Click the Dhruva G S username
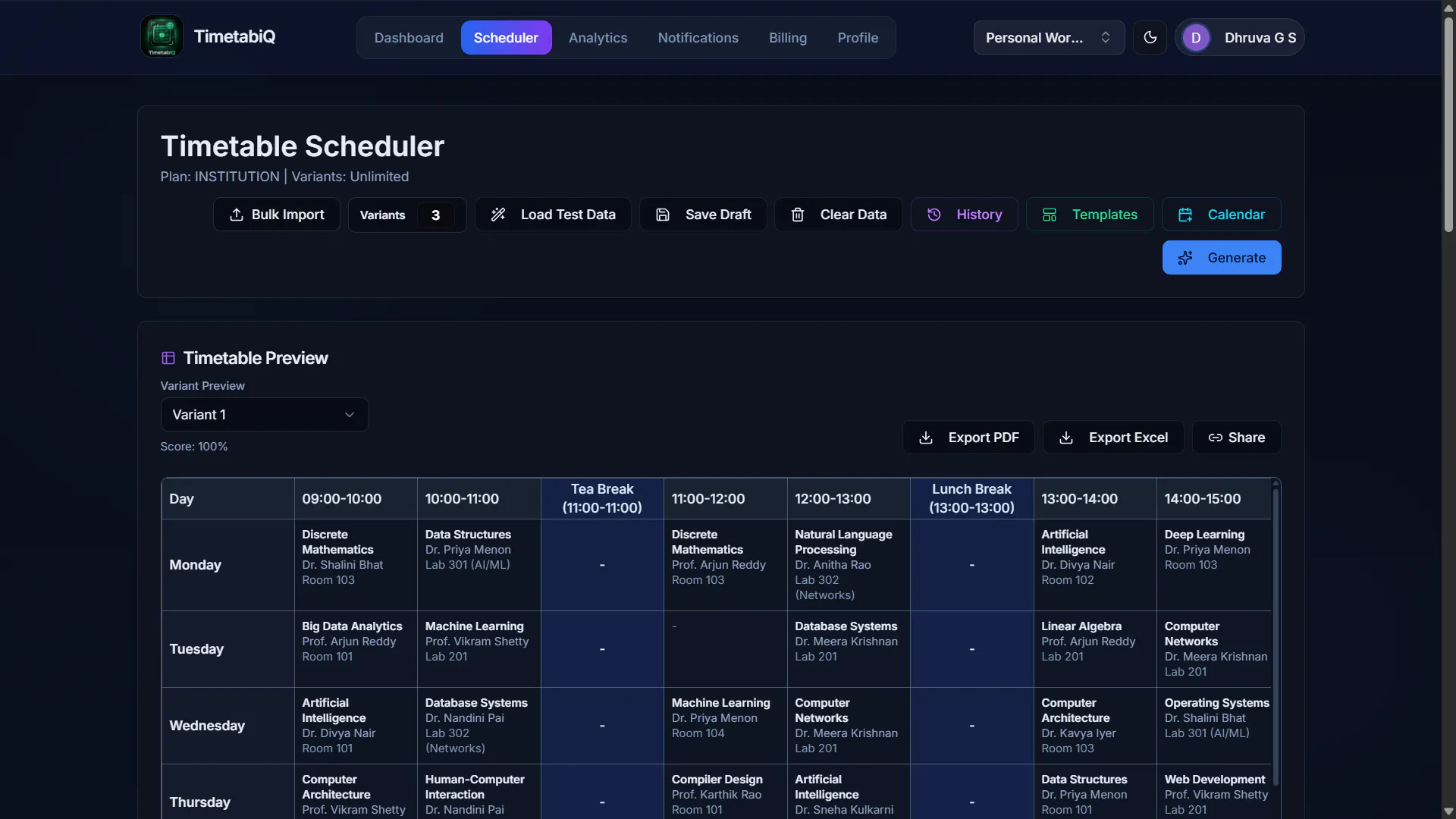1456x819 pixels. tap(1260, 37)
